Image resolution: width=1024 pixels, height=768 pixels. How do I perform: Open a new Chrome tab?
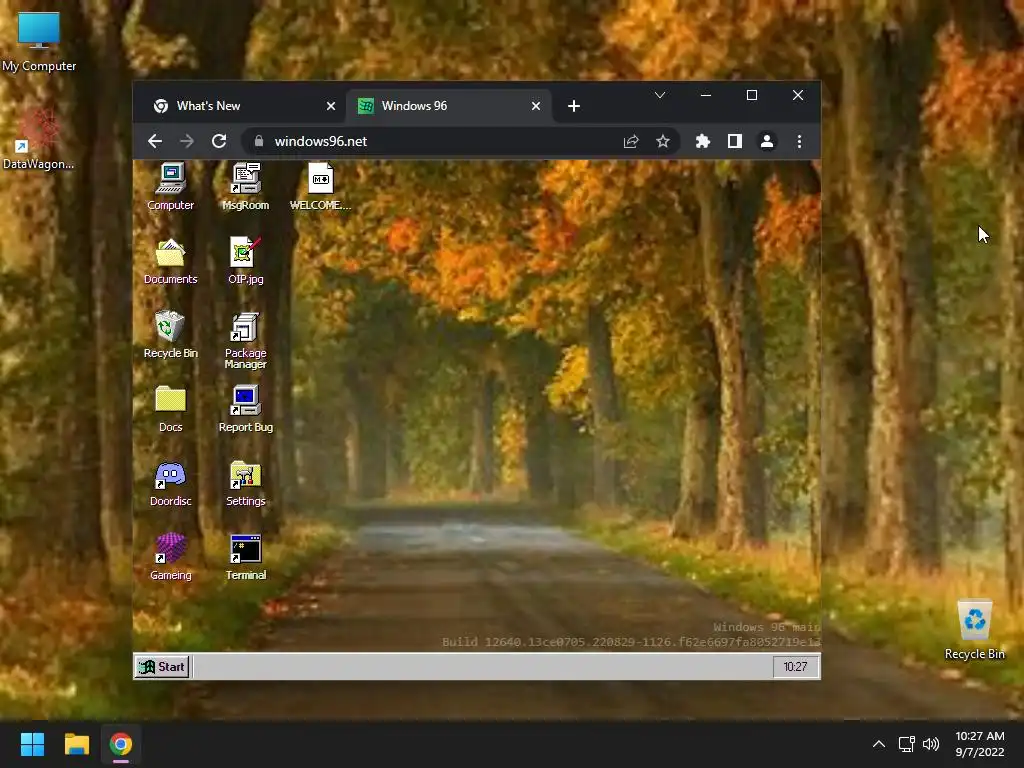[x=573, y=106]
